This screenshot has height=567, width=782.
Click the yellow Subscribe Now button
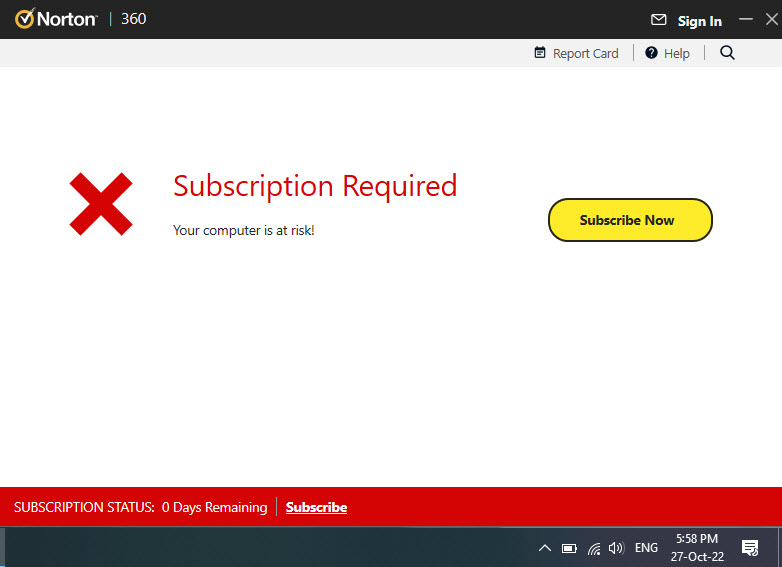[630, 220]
